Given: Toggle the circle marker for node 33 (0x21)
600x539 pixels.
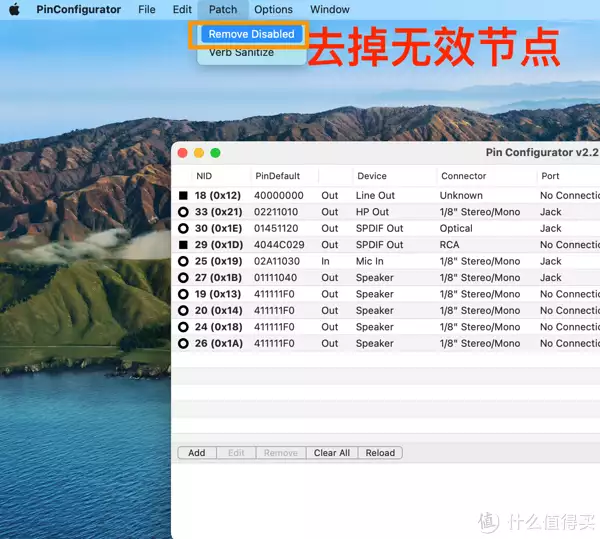Looking at the screenshot, I should [x=183, y=212].
